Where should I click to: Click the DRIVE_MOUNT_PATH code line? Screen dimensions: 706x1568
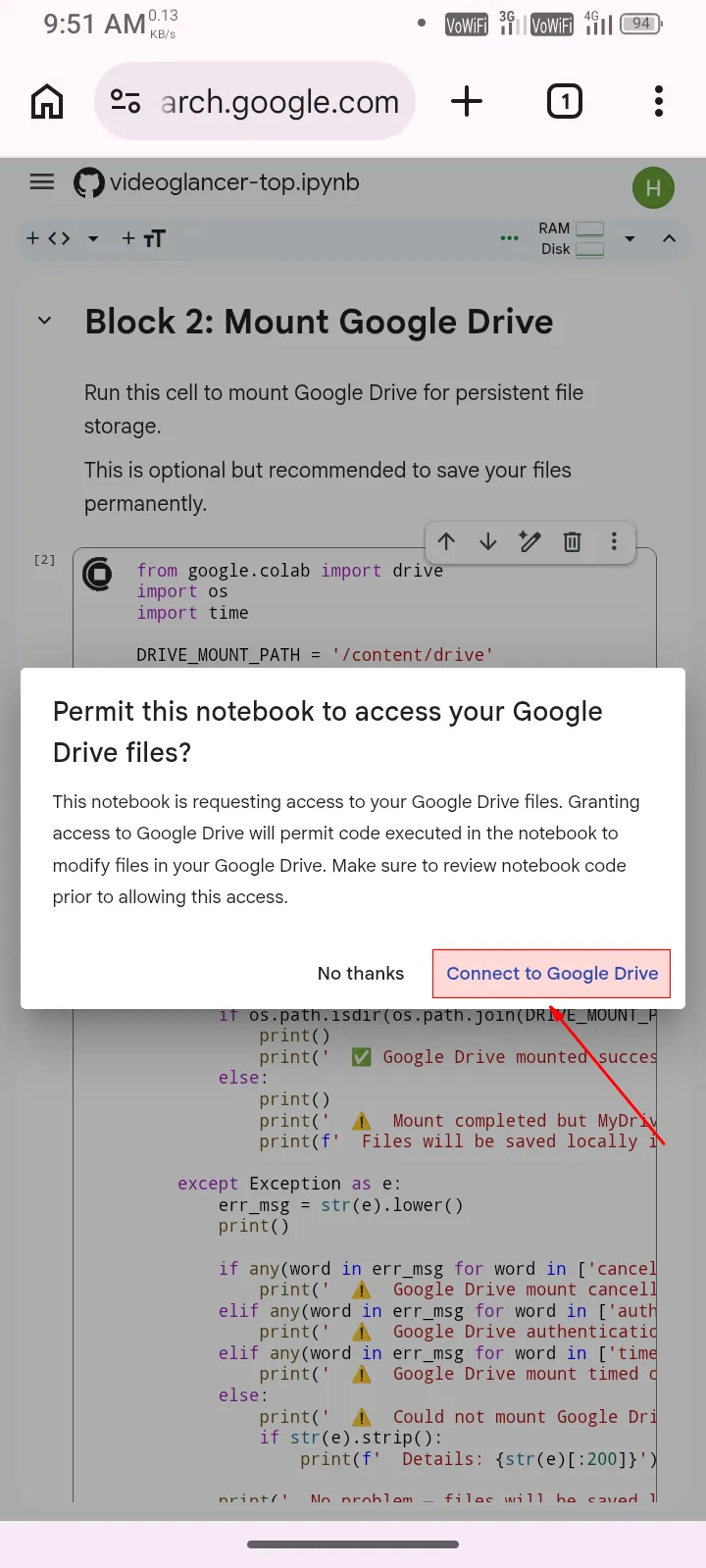point(315,655)
